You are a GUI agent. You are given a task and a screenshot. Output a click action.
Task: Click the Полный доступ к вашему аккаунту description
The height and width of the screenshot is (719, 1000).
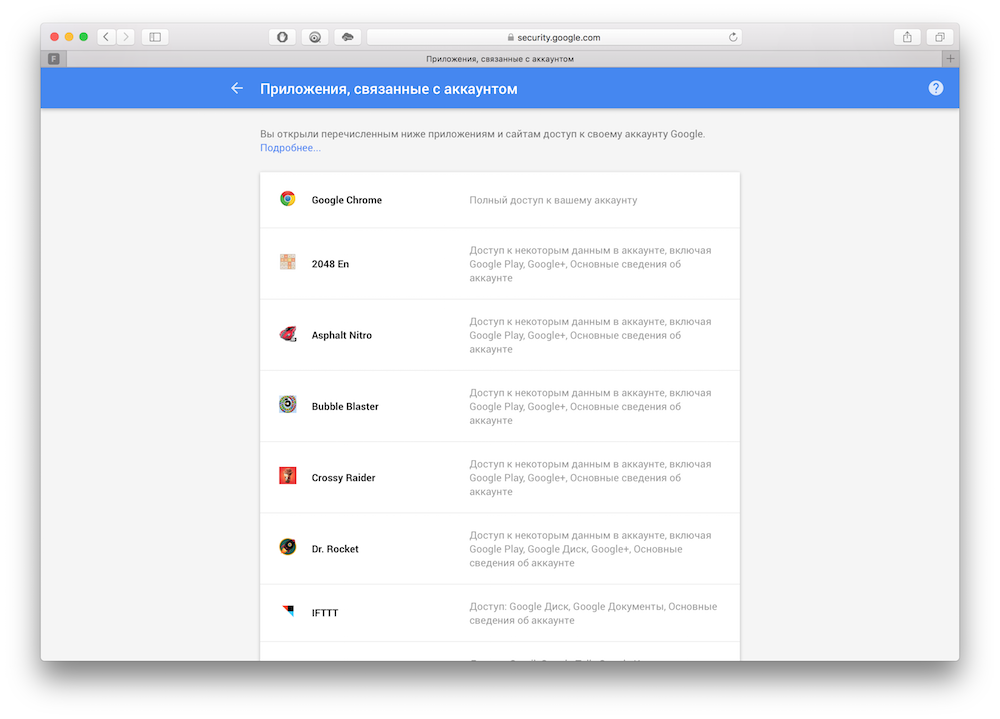pos(553,200)
